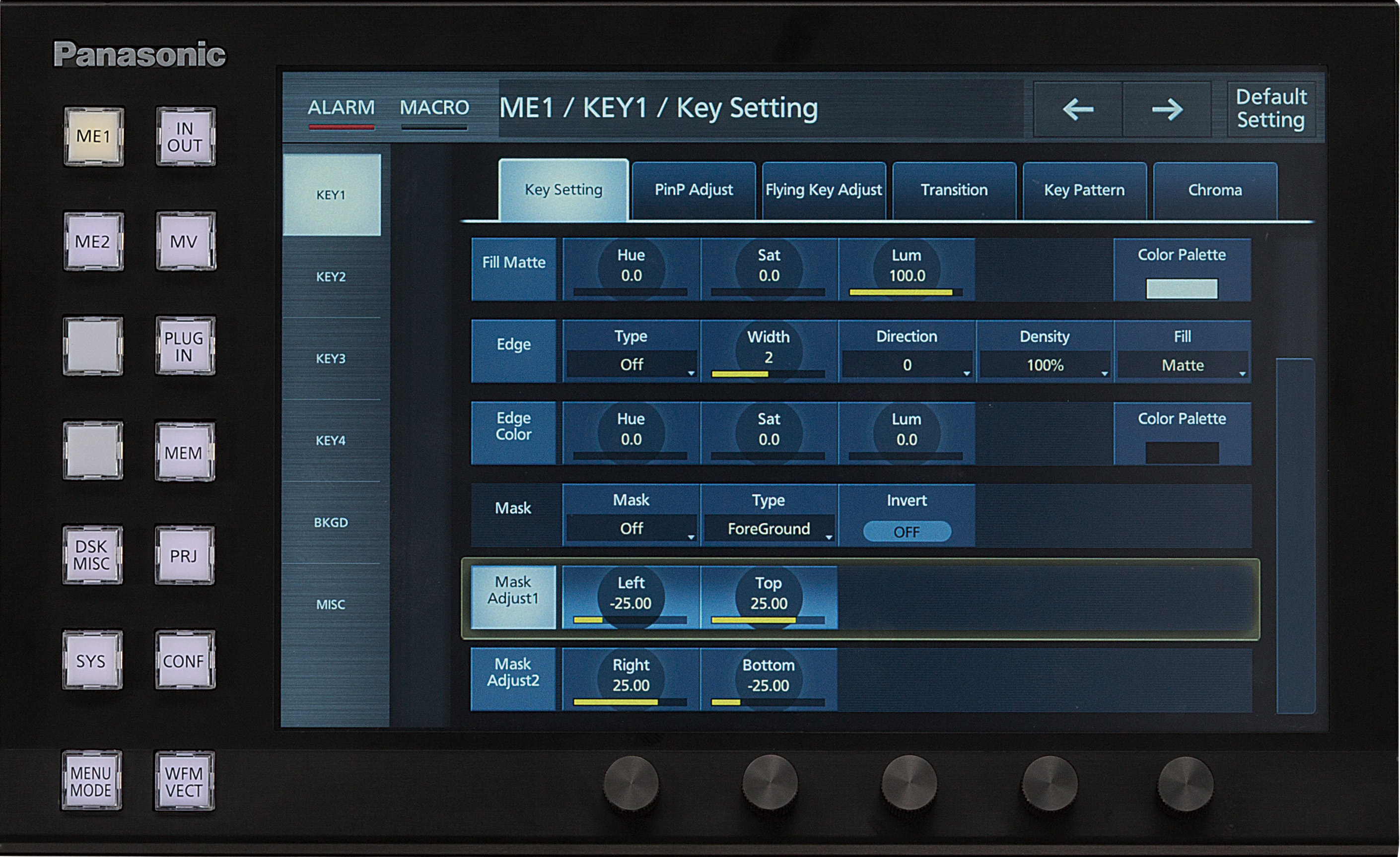Select MISC in the side menu
Image resolution: width=1400 pixels, height=857 pixels.
(332, 604)
